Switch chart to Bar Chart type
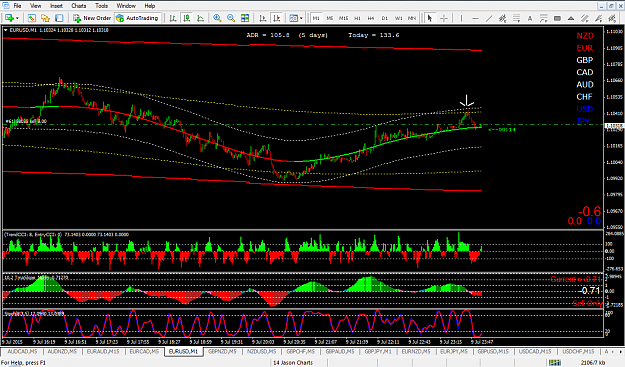 (x=173, y=18)
